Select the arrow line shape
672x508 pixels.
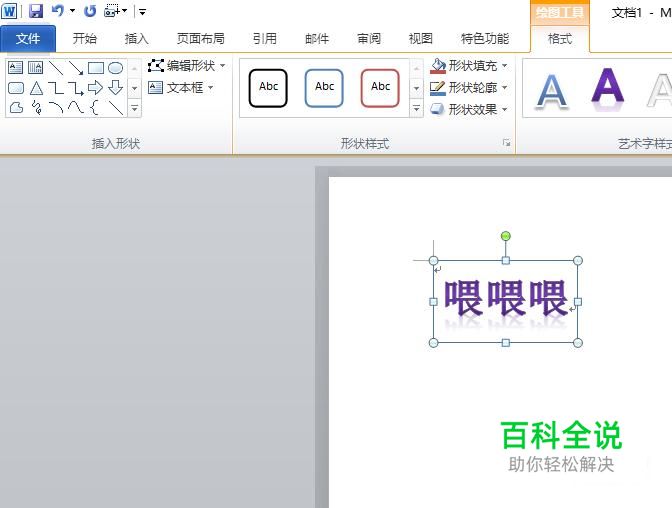coord(76,68)
